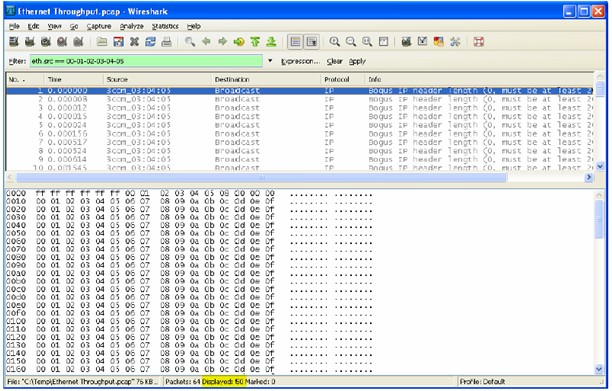This screenshot has height=391, width=612.
Task: Edit display filters icon
Action: pos(422,42)
